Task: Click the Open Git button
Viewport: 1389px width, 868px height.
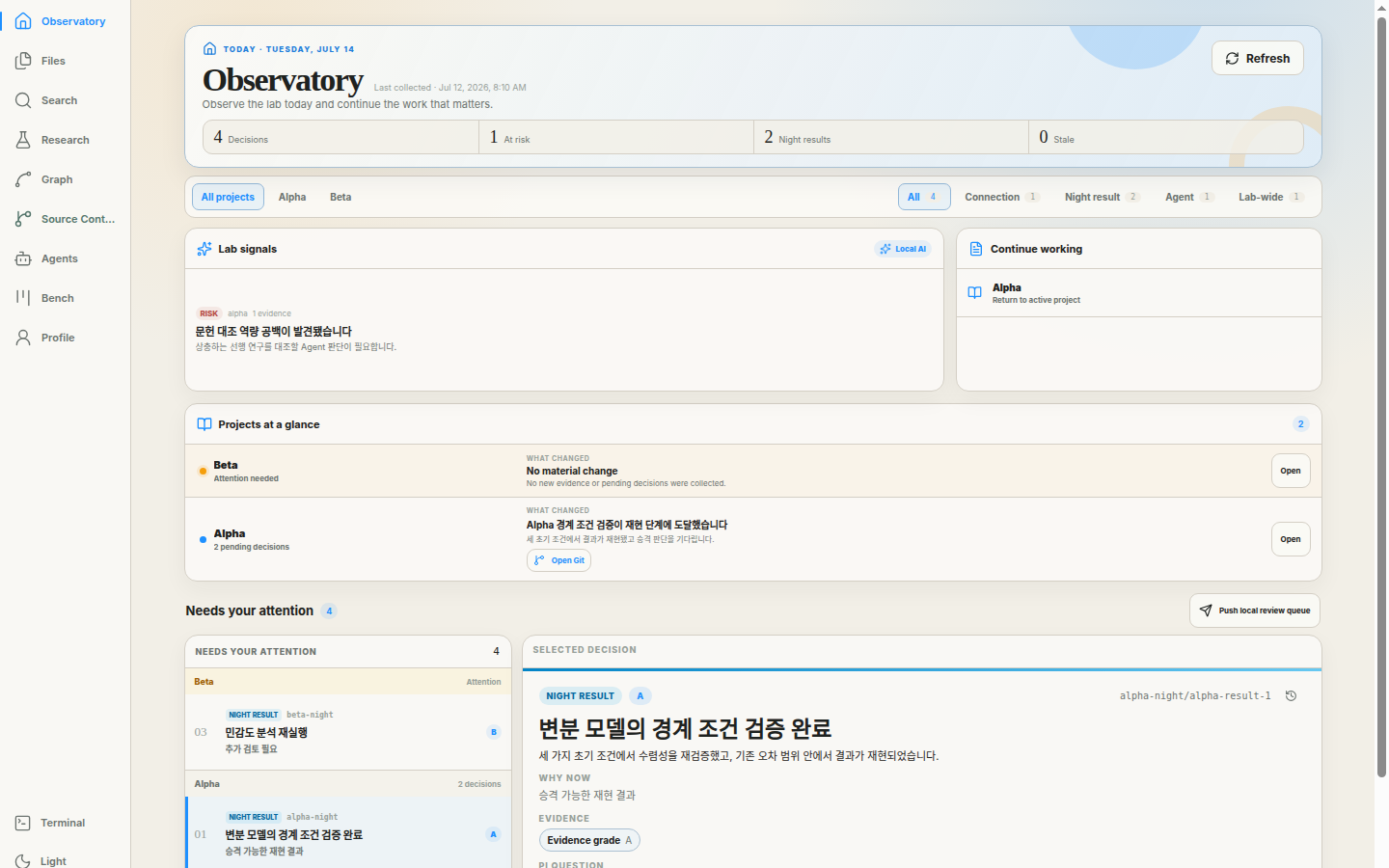Action: click(x=558, y=560)
